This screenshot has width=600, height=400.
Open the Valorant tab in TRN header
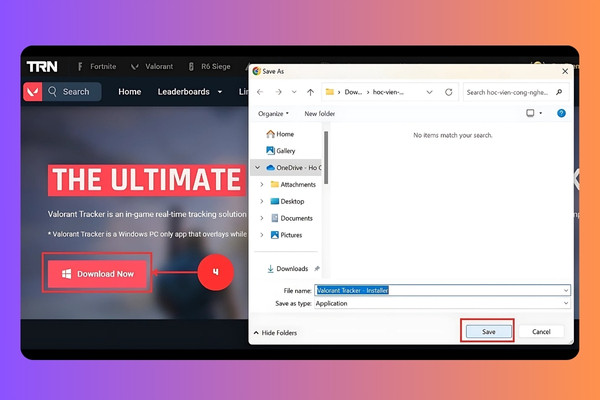(152, 67)
